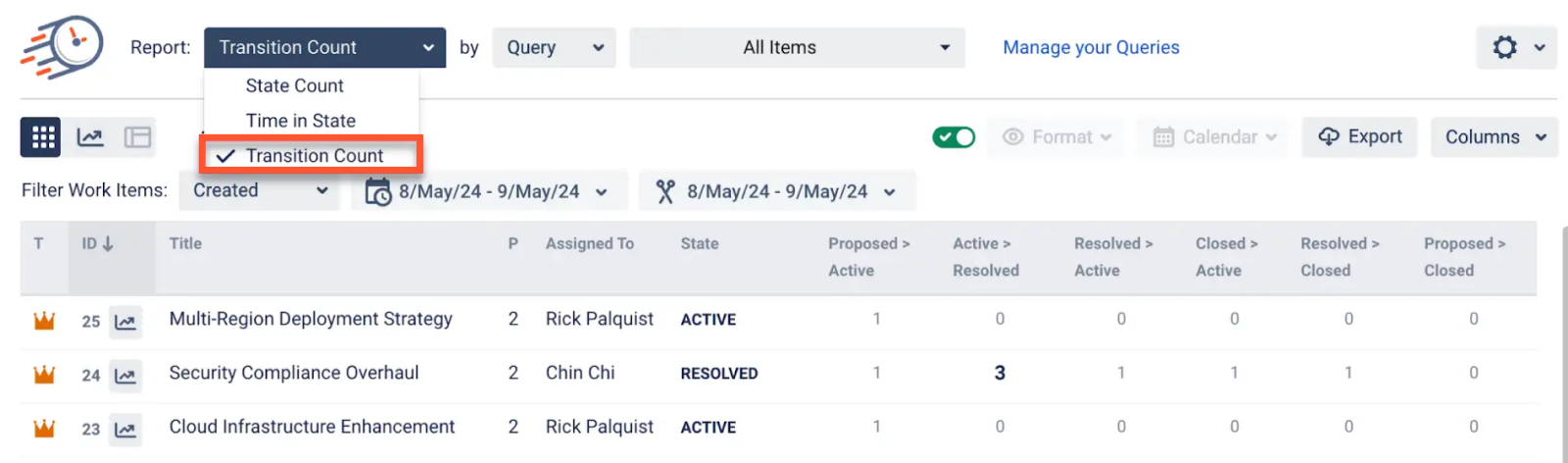Viewport: 1568px width, 463px height.
Task: Open the pivot table view icon
Action: [137, 137]
